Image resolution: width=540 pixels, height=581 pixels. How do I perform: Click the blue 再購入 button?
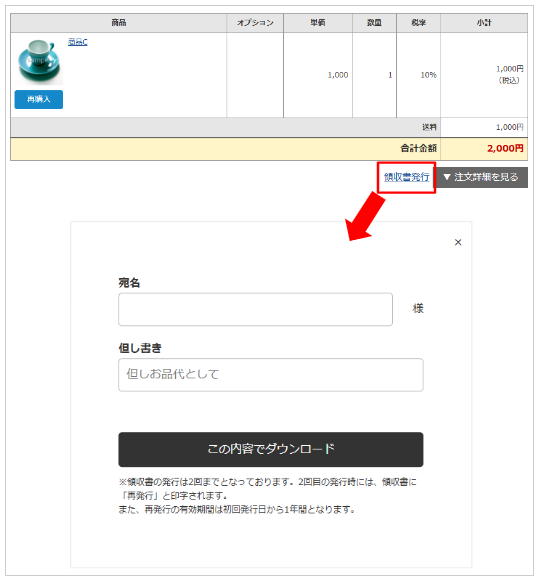(x=39, y=99)
